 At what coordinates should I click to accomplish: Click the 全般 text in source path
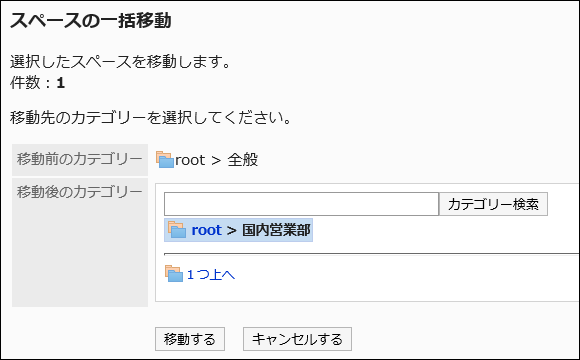click(x=243, y=160)
